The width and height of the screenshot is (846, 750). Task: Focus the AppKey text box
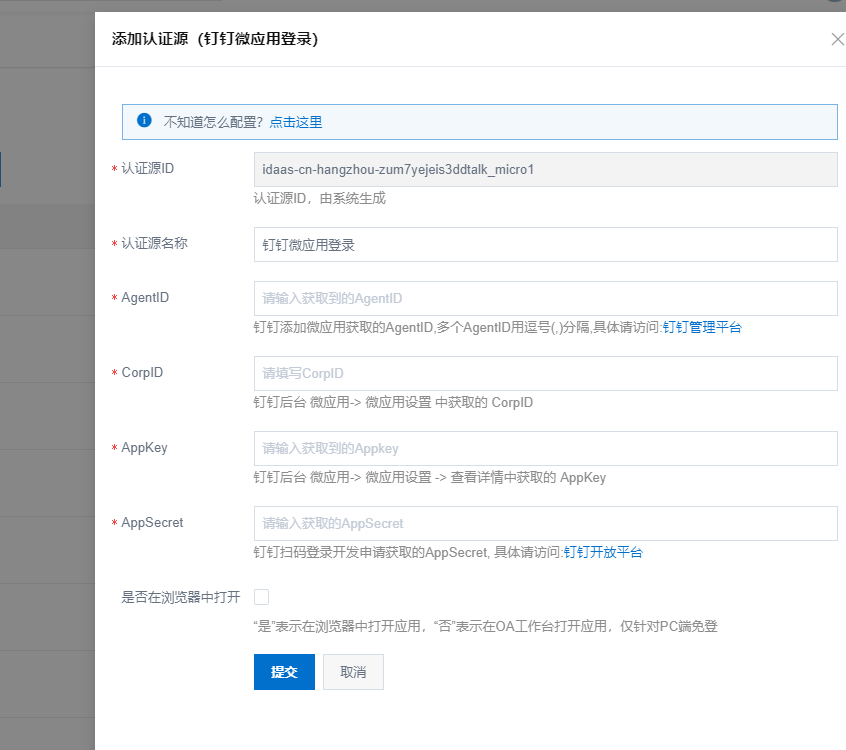(545, 448)
